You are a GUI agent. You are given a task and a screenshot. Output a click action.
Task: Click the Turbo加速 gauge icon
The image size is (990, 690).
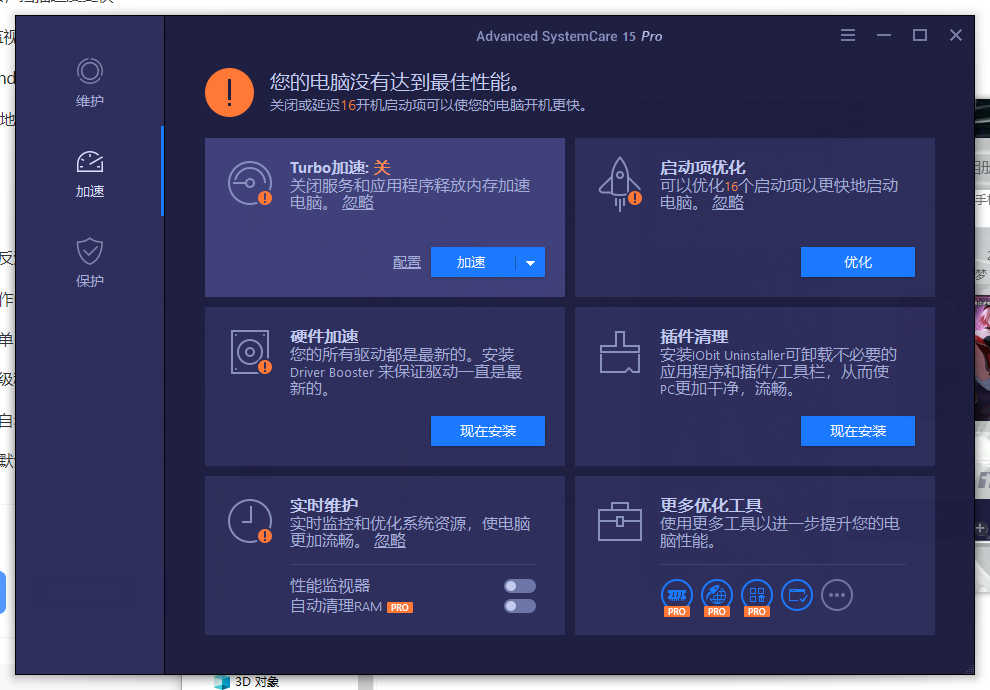point(249,182)
